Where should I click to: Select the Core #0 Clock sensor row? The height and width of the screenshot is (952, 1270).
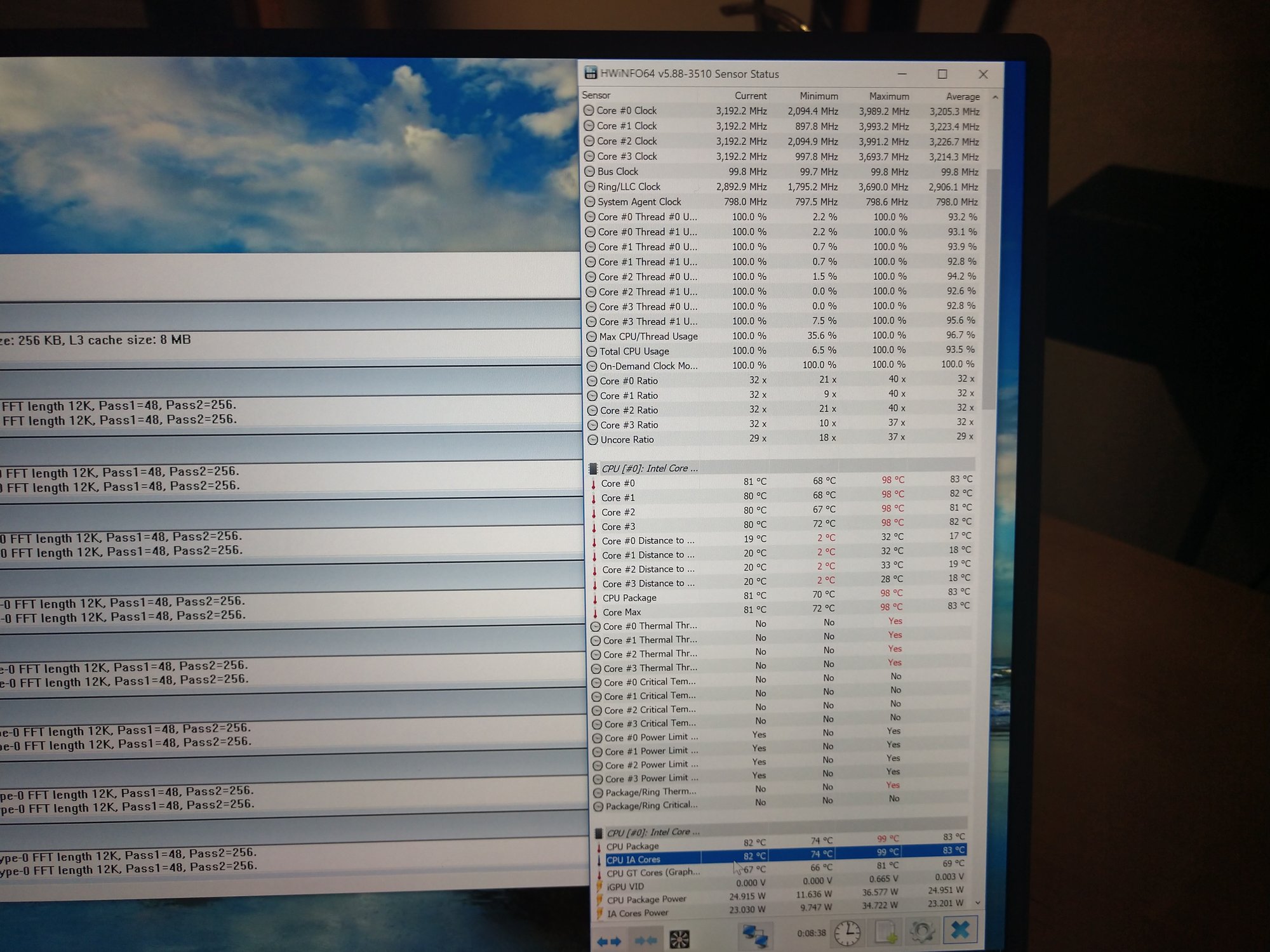pos(626,110)
